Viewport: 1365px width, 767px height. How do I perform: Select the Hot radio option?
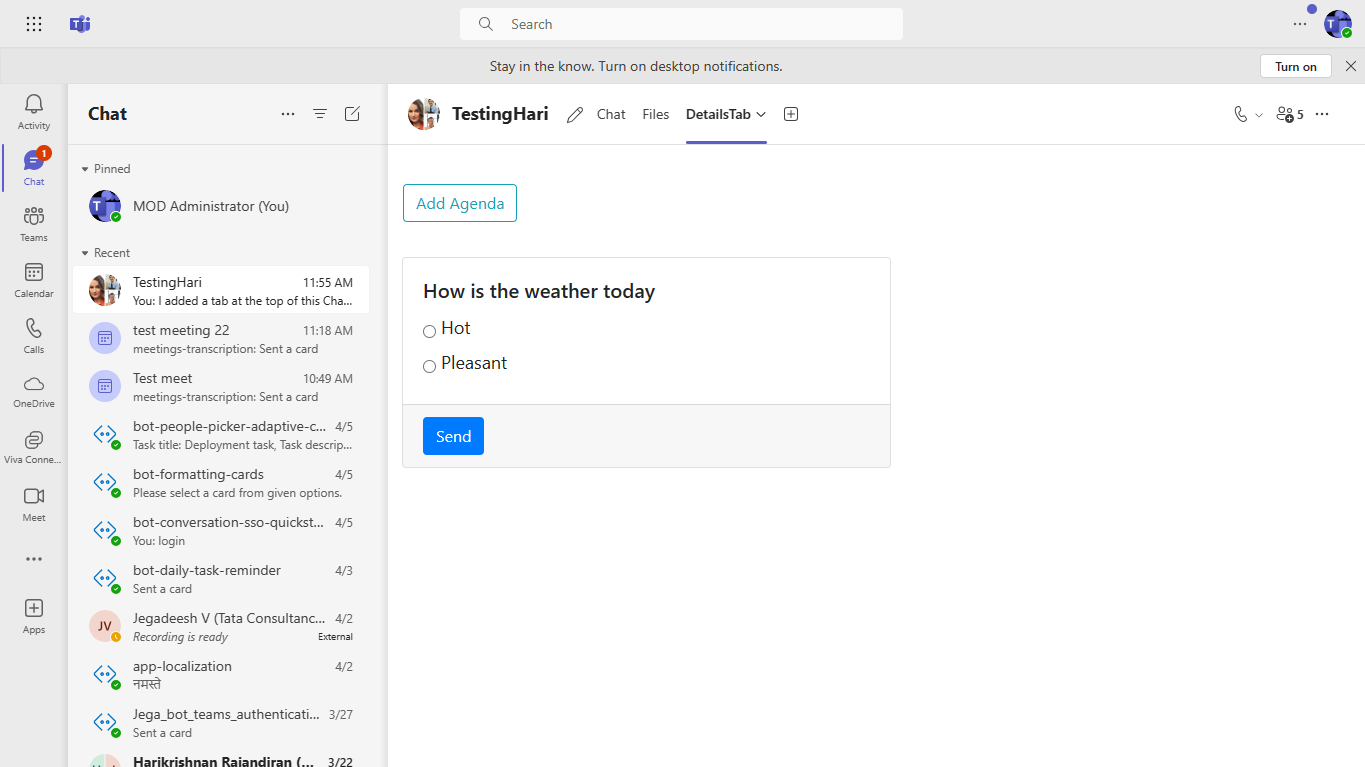429,331
